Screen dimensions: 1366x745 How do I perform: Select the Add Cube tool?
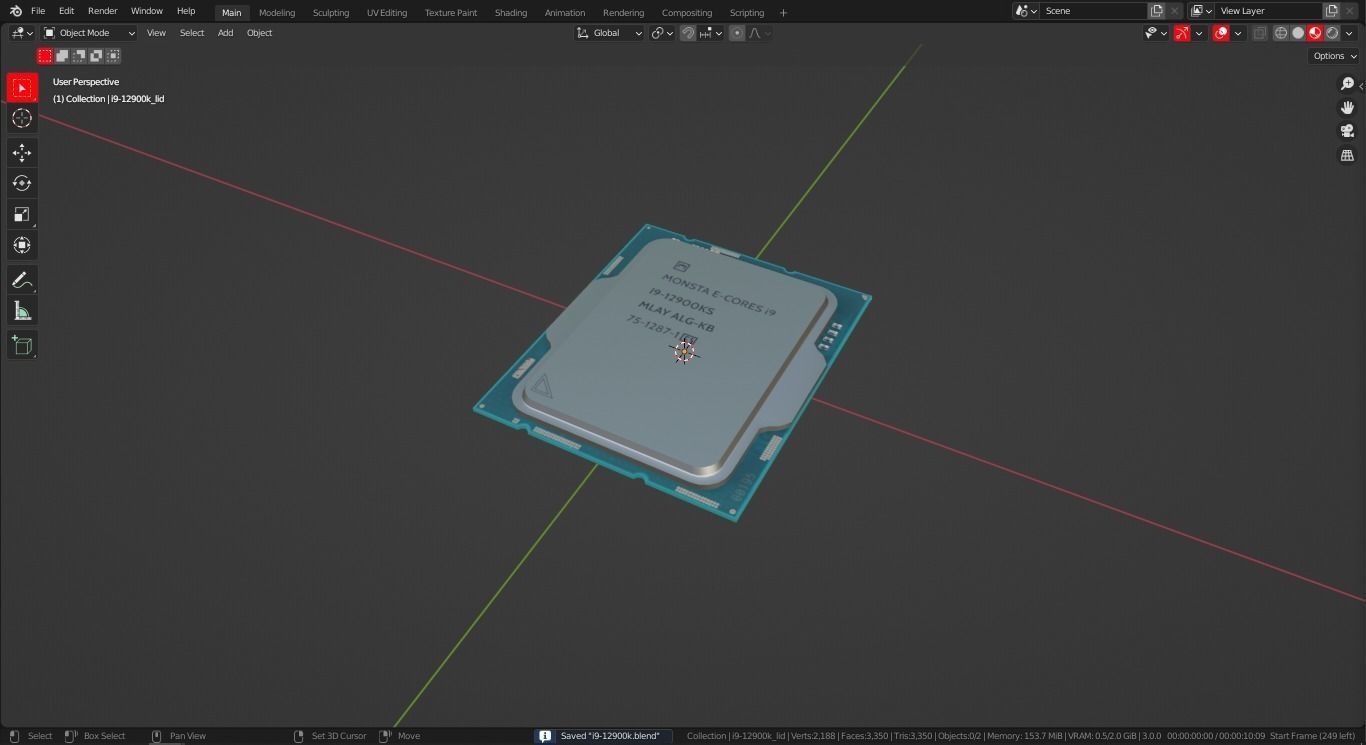tap(22, 345)
